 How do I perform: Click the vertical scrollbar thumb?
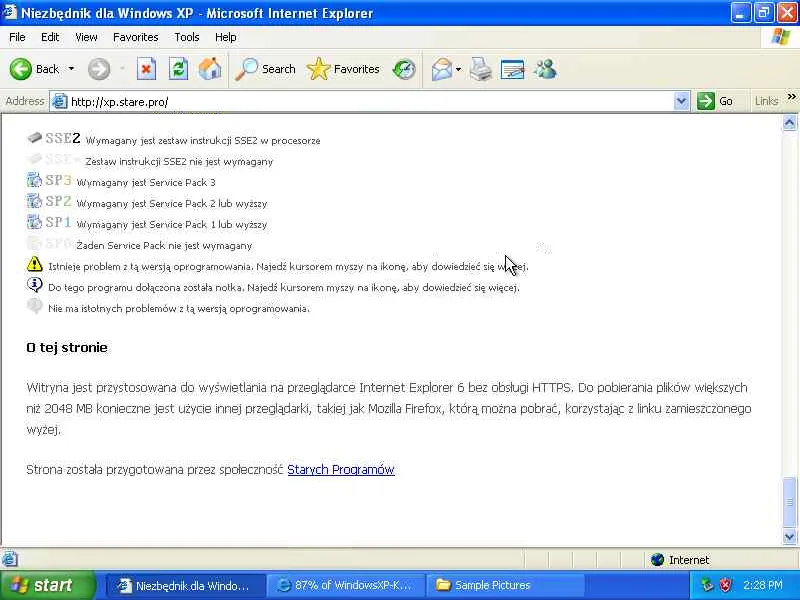point(789,502)
